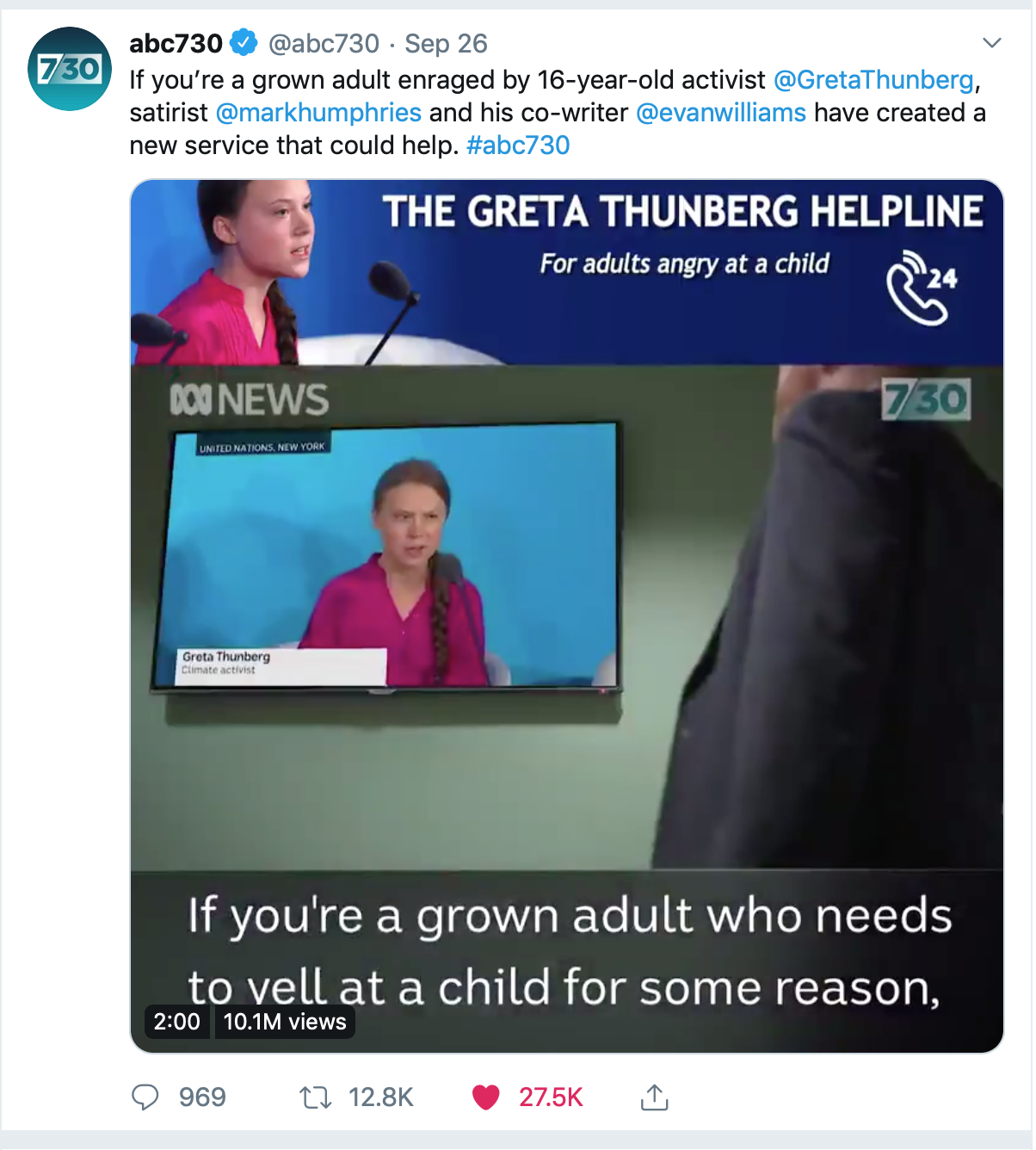Open the #abc730 hashtag
The height and width of the screenshot is (1150, 1036).
518,145
